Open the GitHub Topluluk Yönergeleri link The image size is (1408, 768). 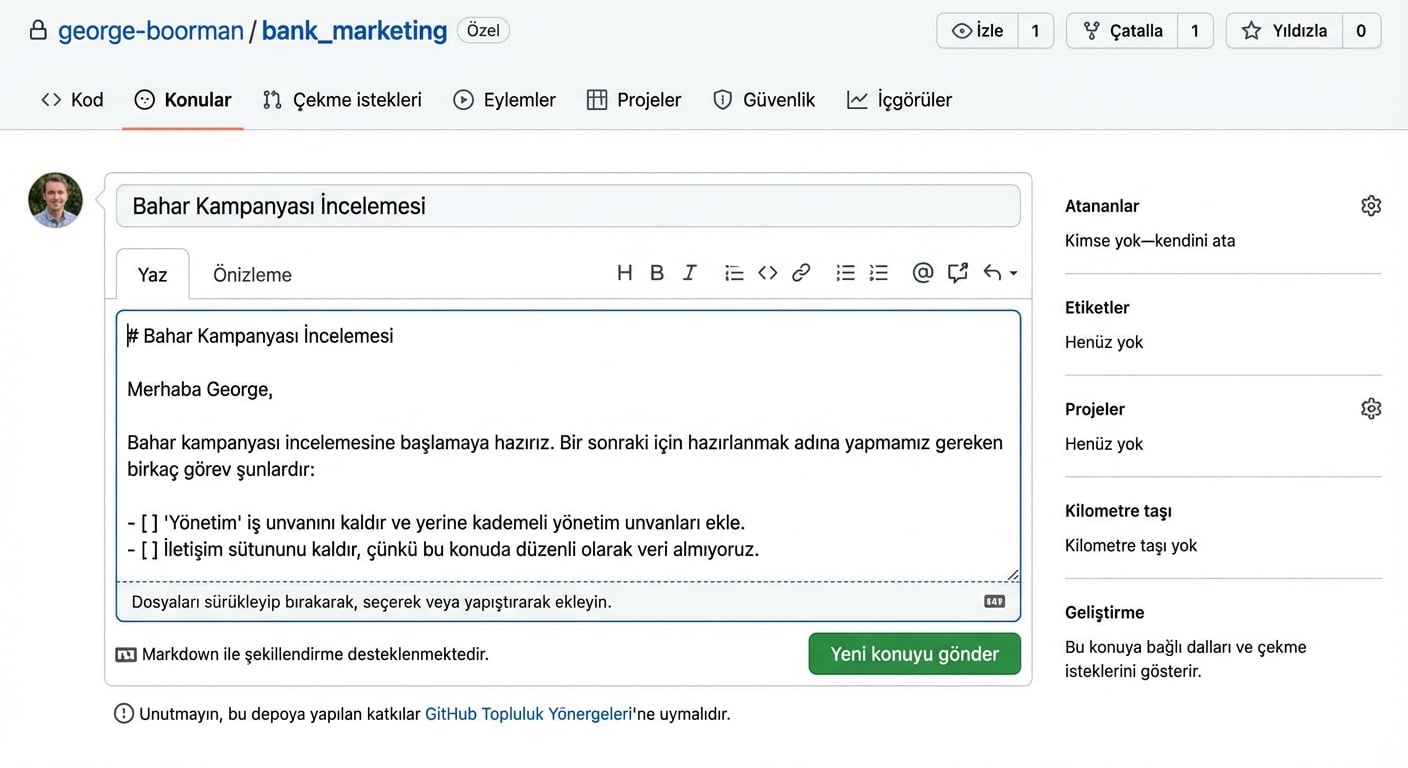(x=527, y=713)
